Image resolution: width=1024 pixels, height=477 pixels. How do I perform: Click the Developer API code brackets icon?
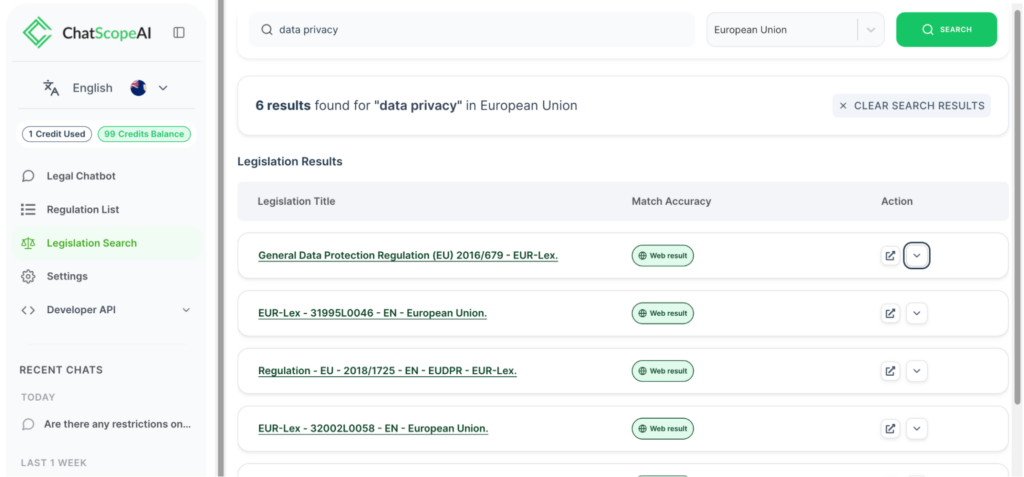[x=28, y=310]
